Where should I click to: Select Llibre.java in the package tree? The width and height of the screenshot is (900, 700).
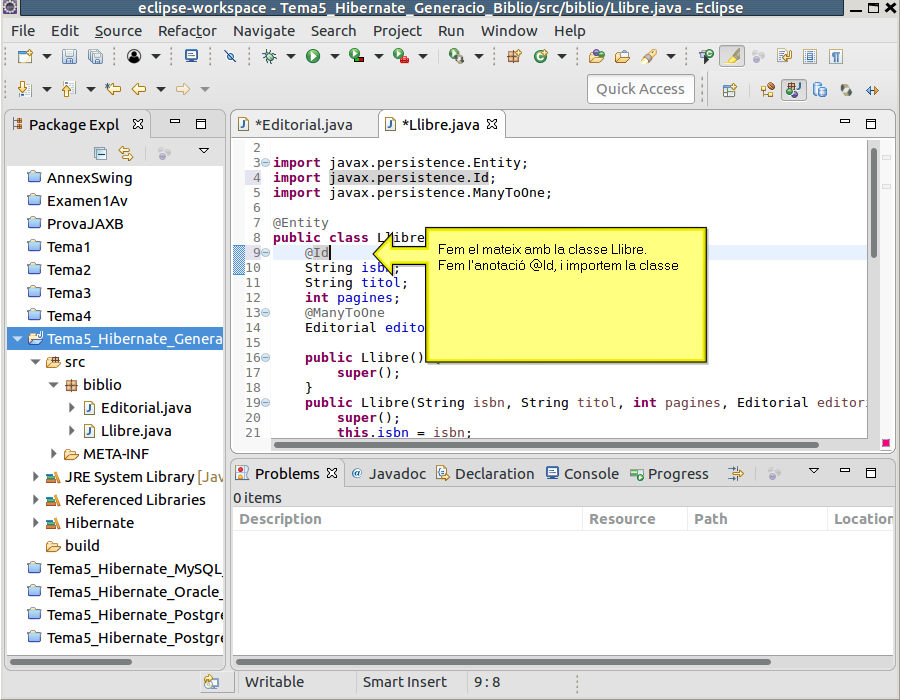point(135,431)
